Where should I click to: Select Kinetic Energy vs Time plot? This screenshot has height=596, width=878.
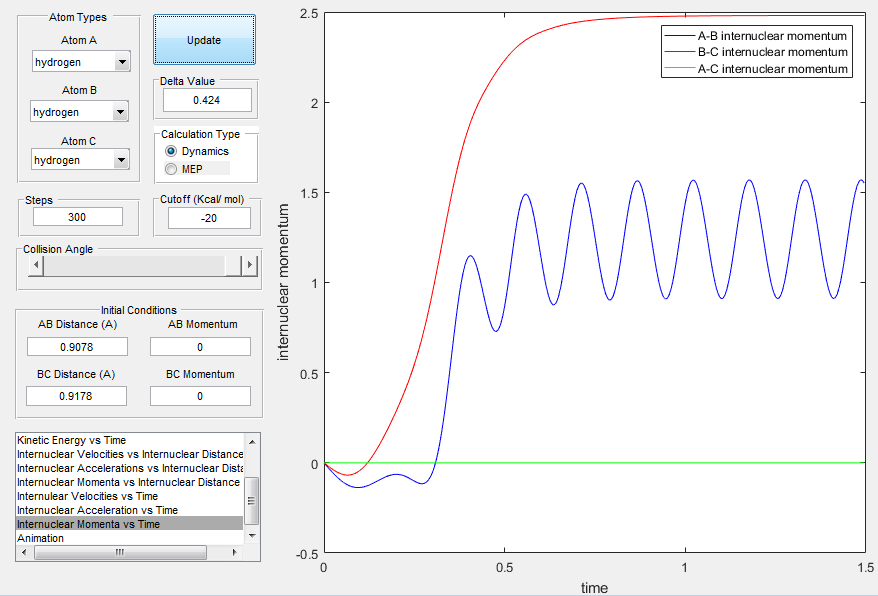click(x=129, y=440)
